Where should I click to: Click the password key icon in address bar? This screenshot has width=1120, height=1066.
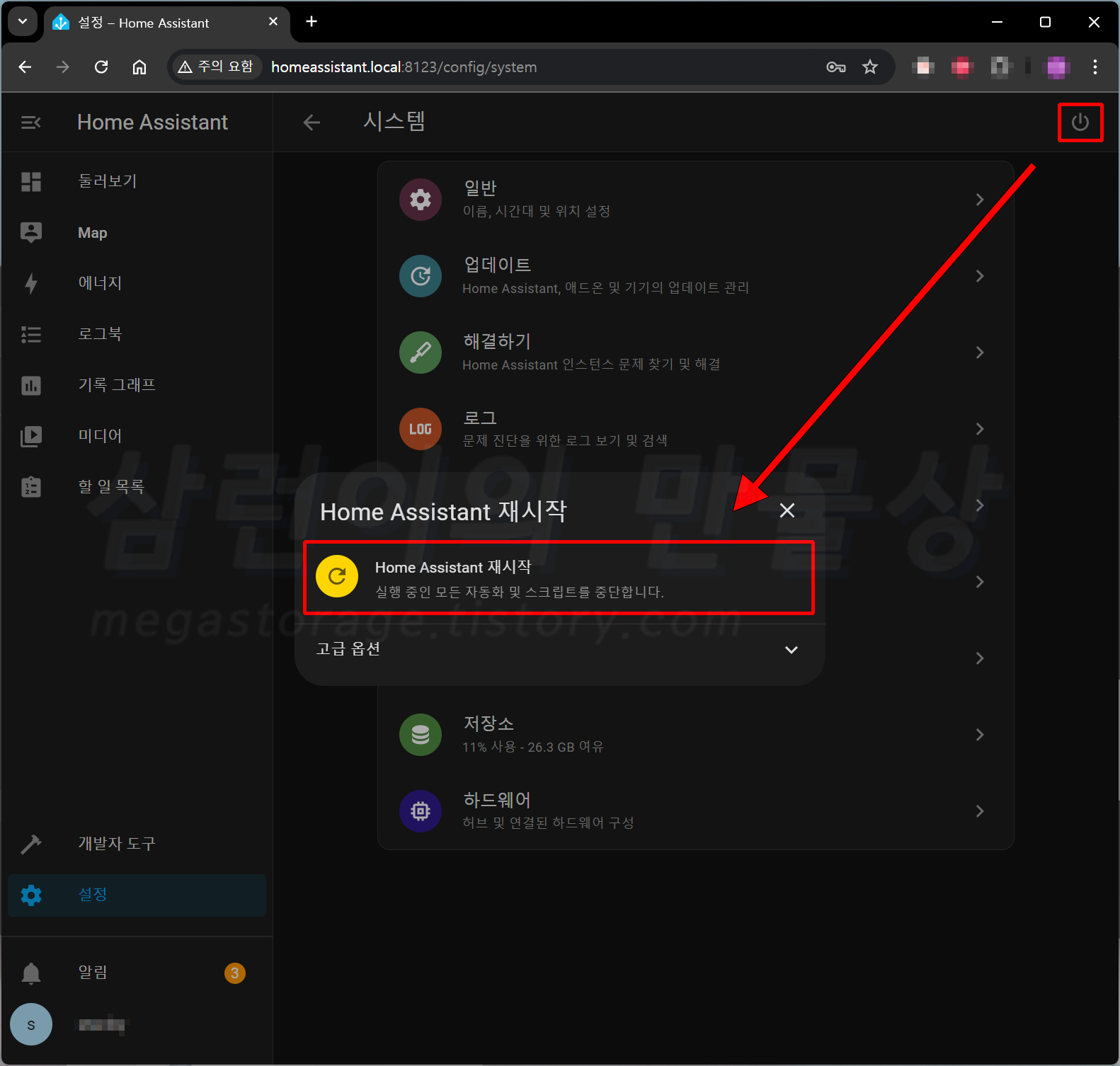836,67
